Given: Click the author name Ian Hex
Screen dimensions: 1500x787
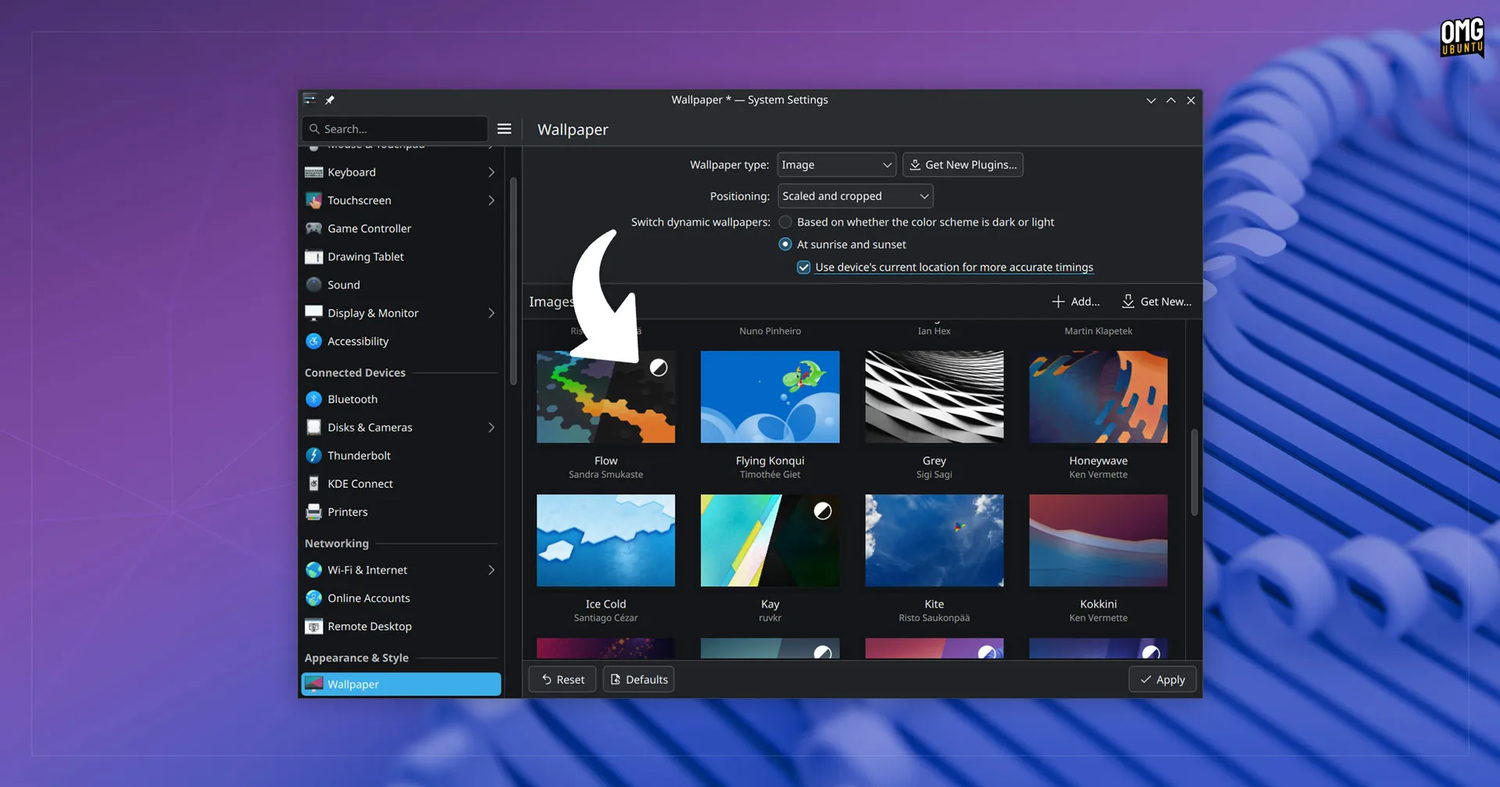Looking at the screenshot, I should click(x=934, y=331).
